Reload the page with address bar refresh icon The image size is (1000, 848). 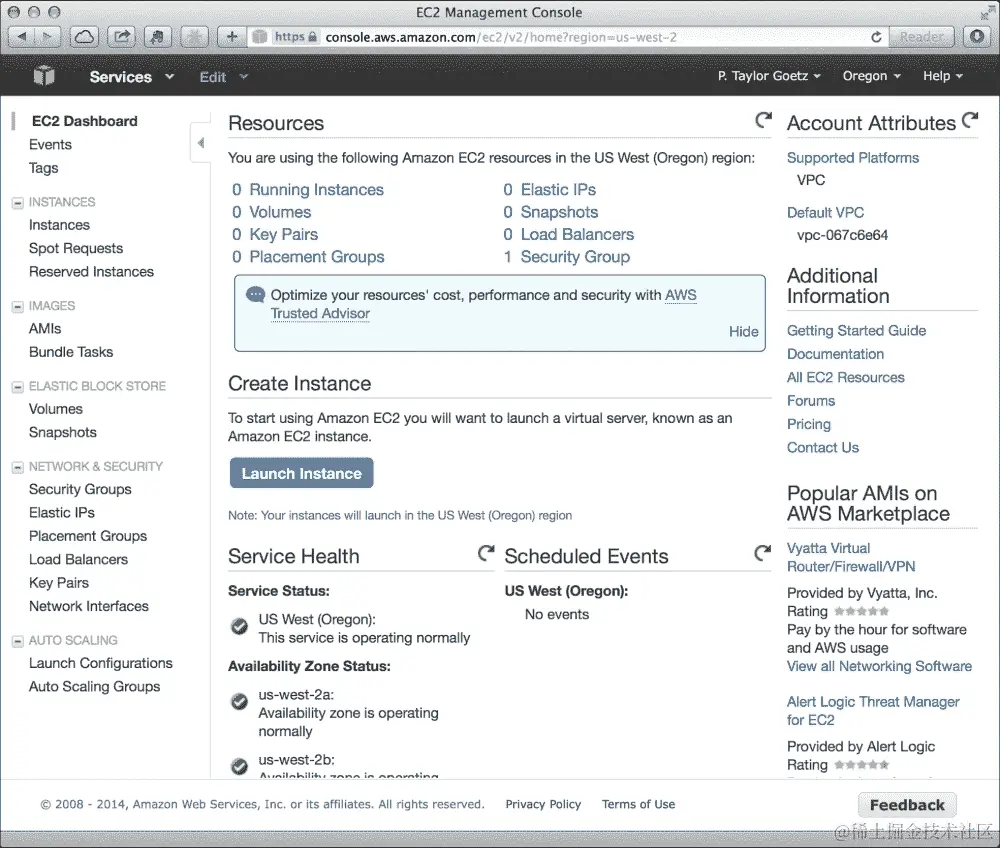pos(876,37)
